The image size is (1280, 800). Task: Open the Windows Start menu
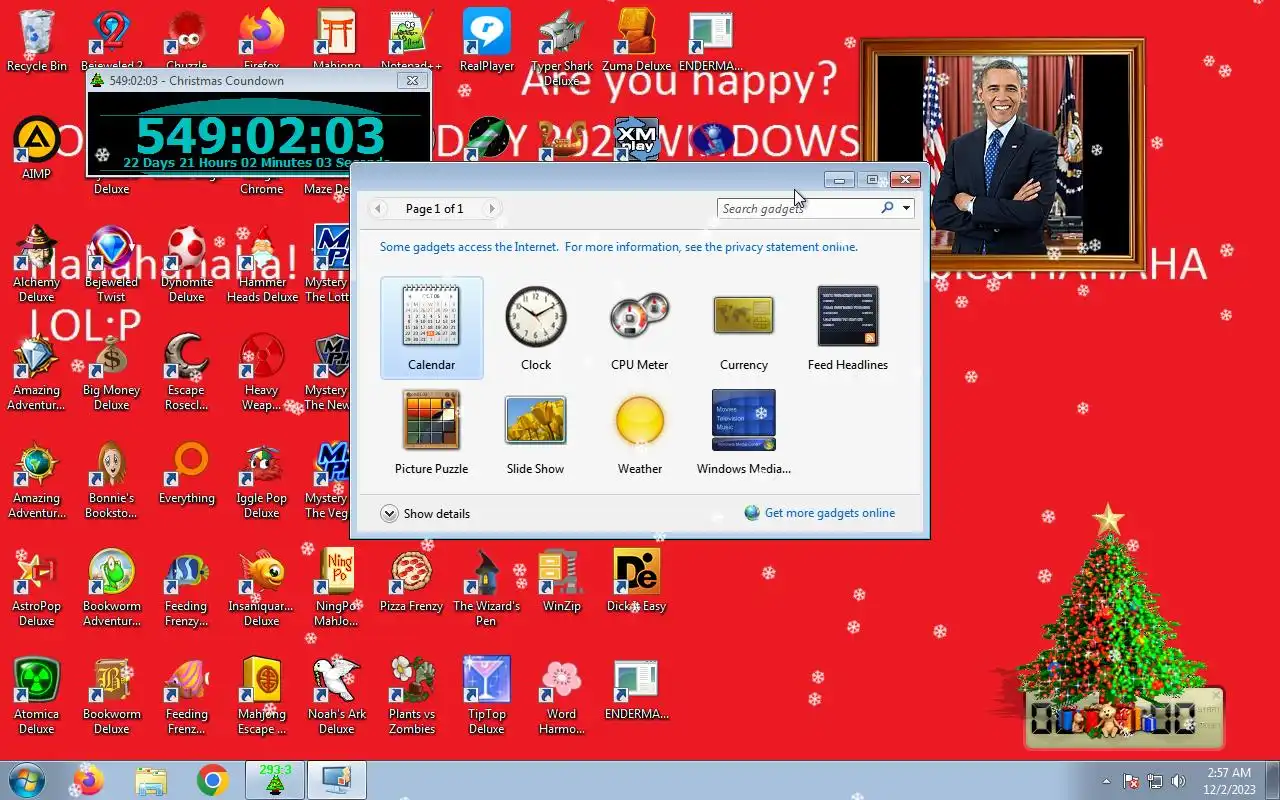click(x=27, y=780)
